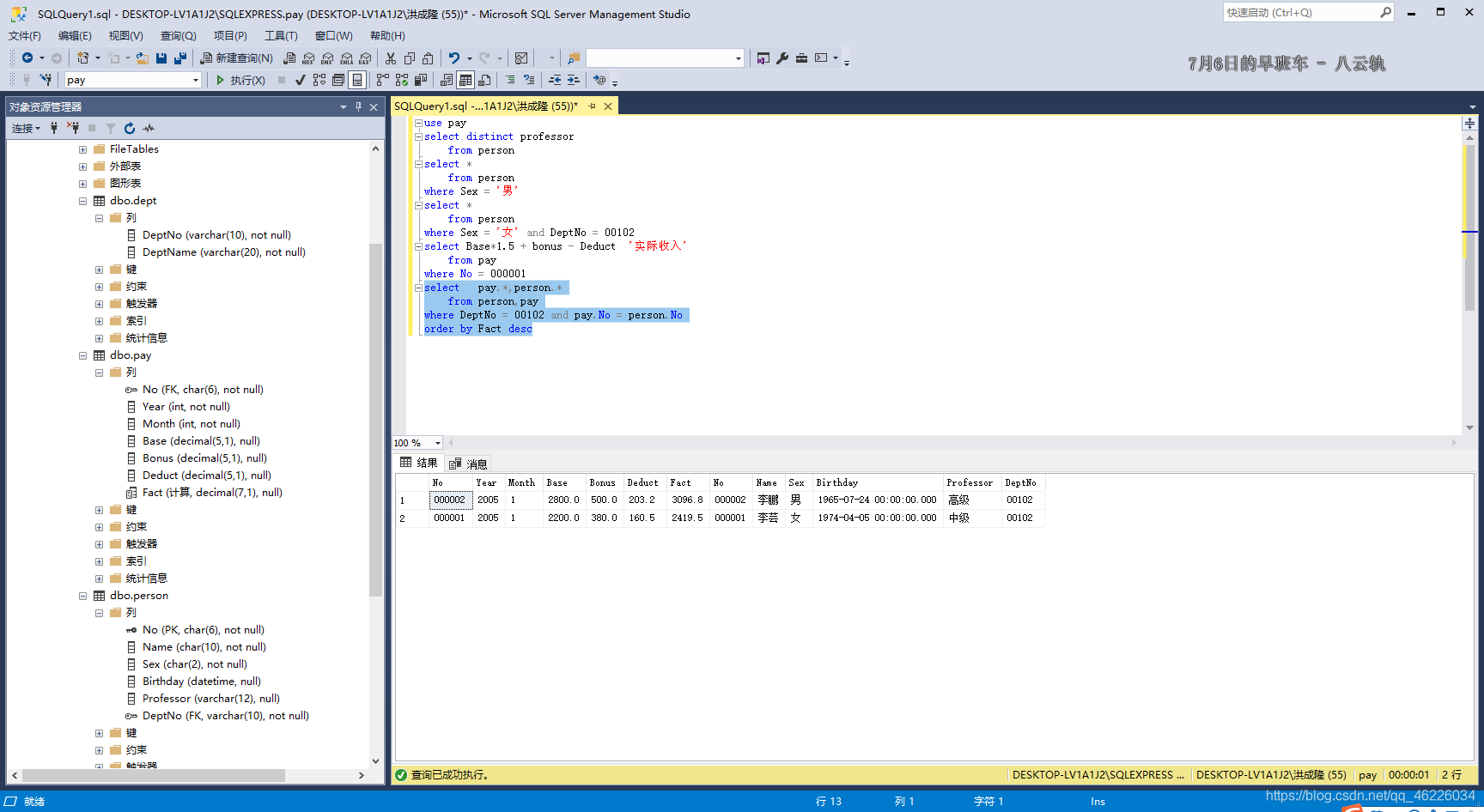Switch to the 结果 tab
The image size is (1484, 812).
[x=419, y=463]
